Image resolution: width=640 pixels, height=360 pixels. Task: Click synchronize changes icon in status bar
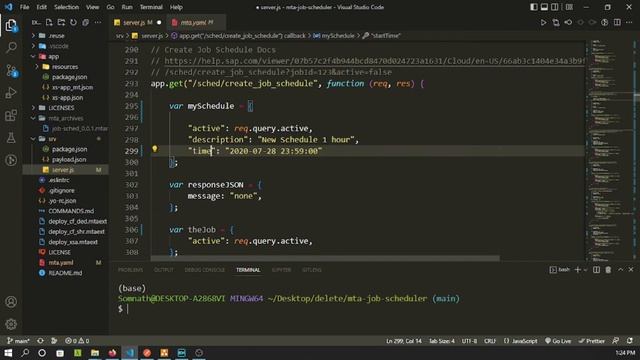click(x=40, y=341)
